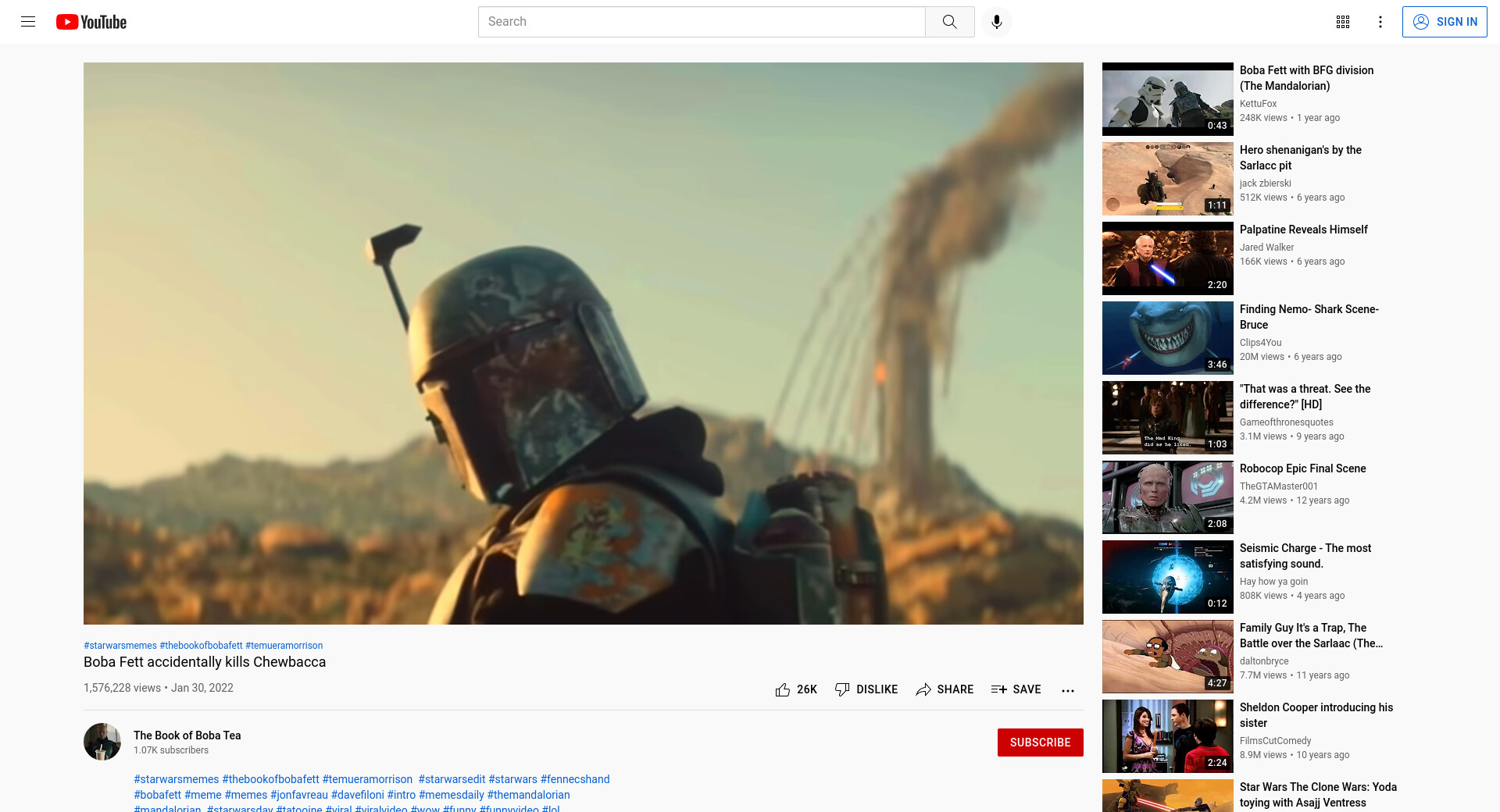Open Boba Fett with BFG division thumbnail
1500x812 pixels.
(x=1168, y=99)
